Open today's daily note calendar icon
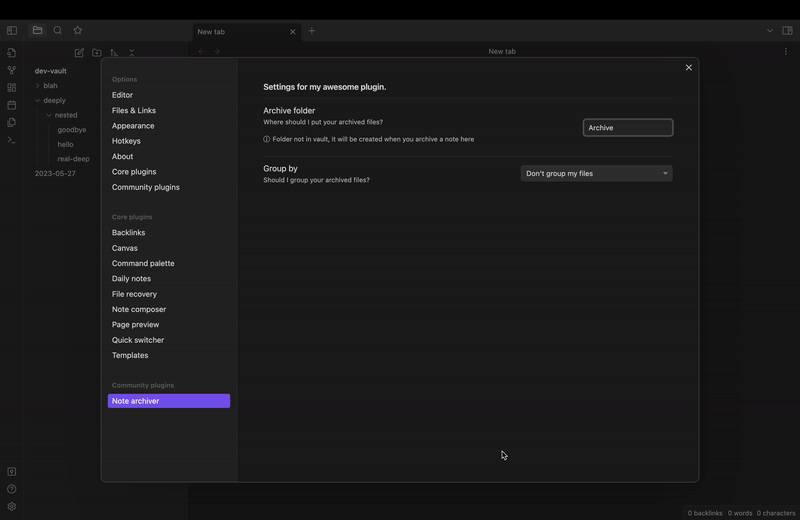Viewport: 800px width, 520px height. point(12,105)
